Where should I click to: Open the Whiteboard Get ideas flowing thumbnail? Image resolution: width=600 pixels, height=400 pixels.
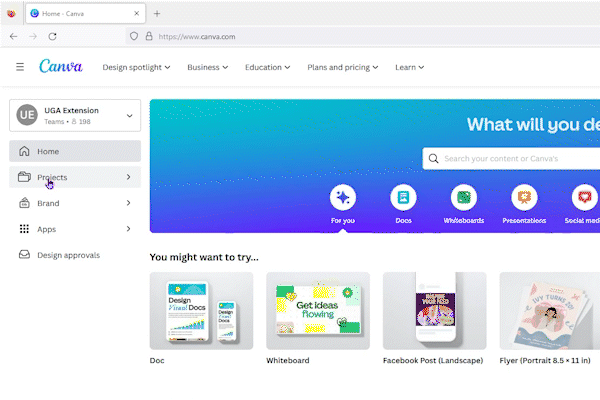pos(318,311)
